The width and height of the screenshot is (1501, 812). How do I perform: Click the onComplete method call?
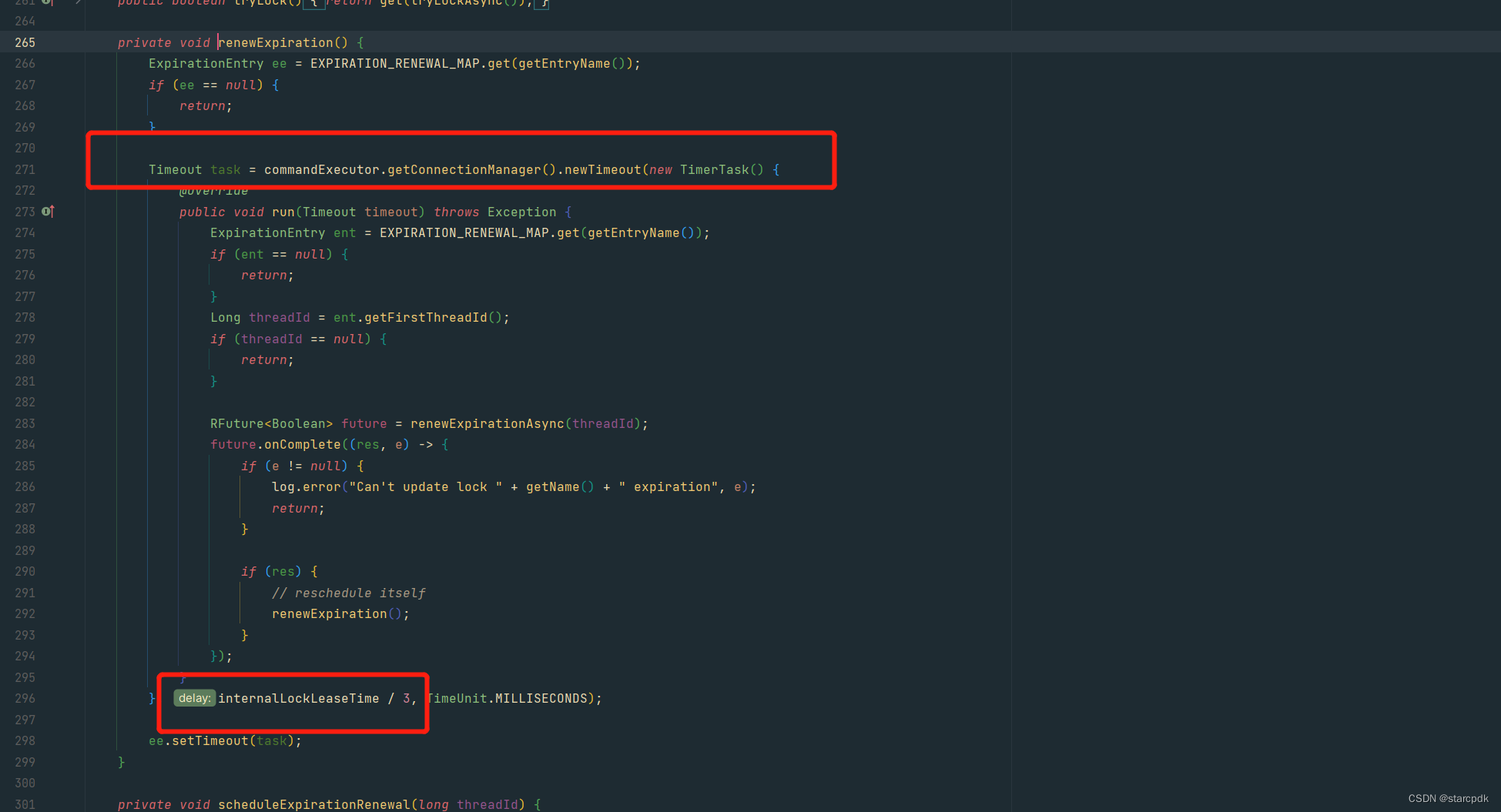[303, 444]
